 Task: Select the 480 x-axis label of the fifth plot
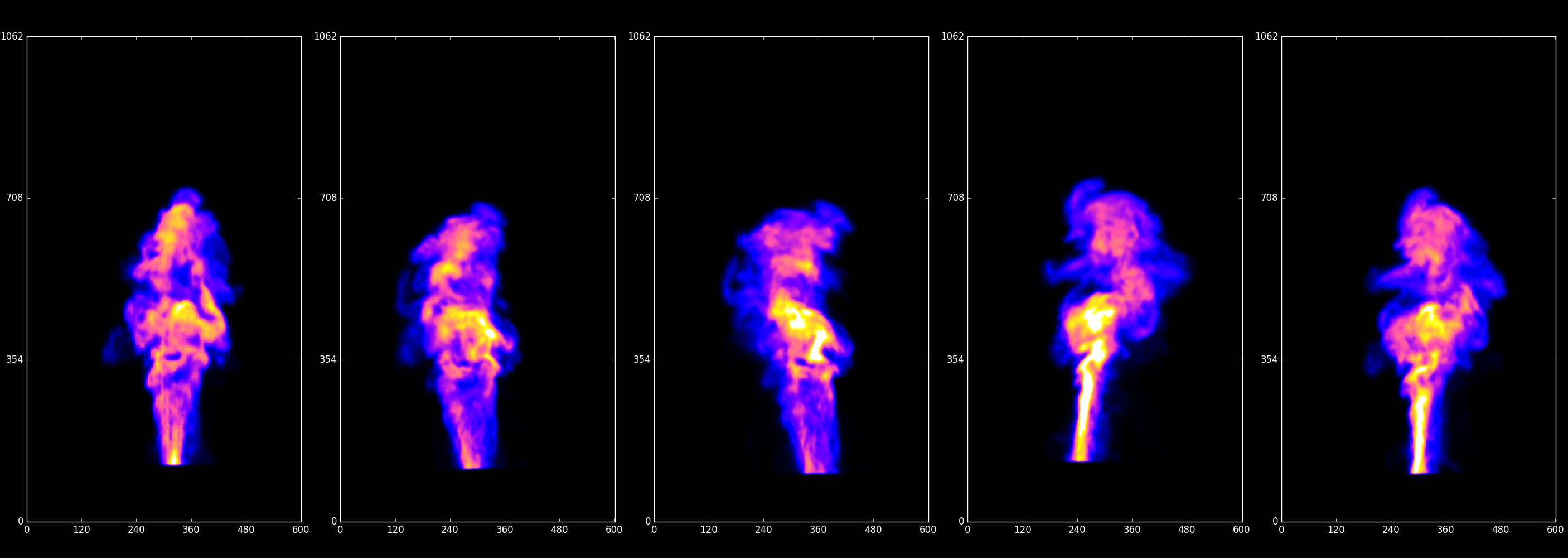point(1501,530)
